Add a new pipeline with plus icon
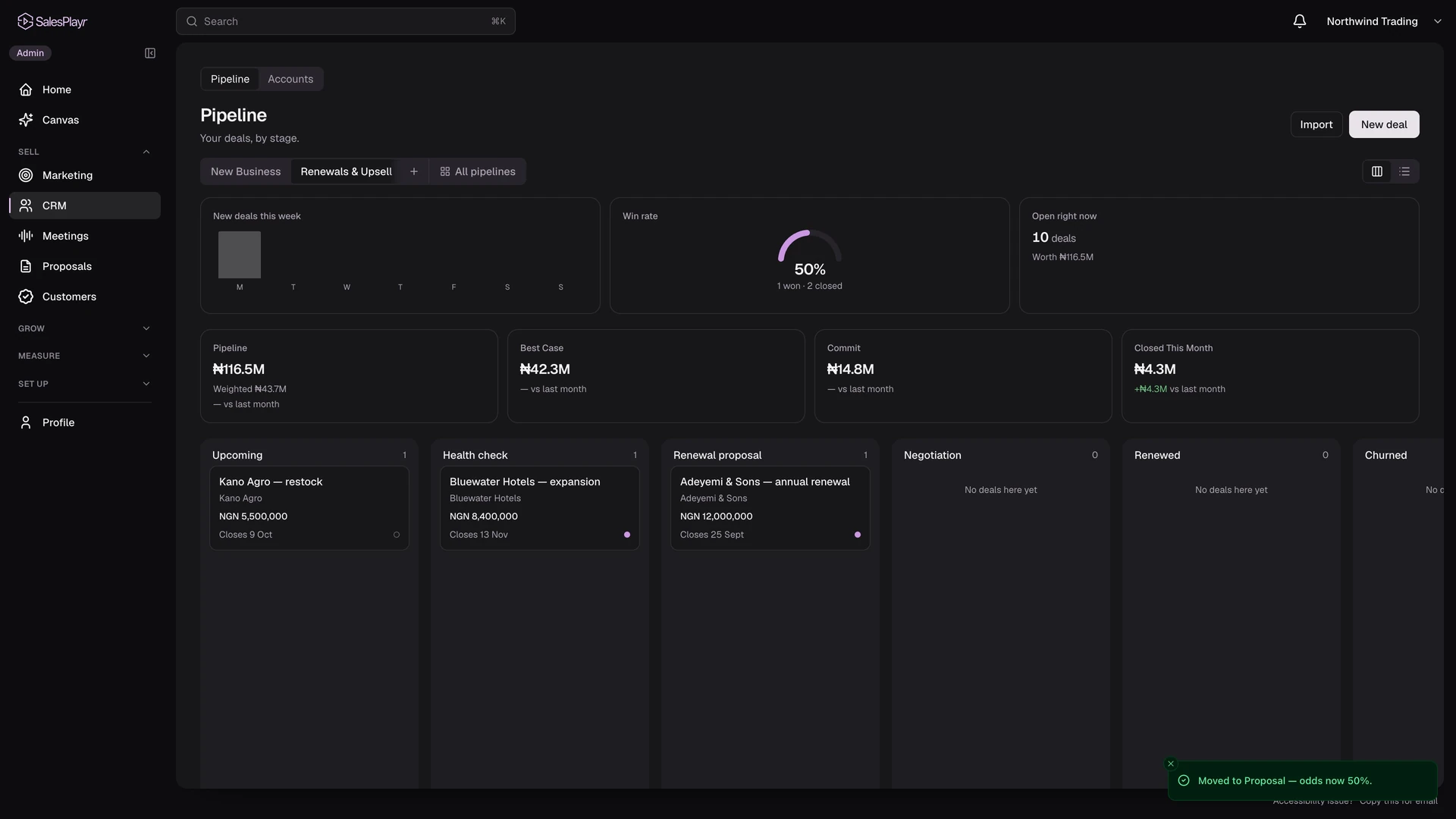This screenshot has height=819, width=1456. (x=414, y=171)
